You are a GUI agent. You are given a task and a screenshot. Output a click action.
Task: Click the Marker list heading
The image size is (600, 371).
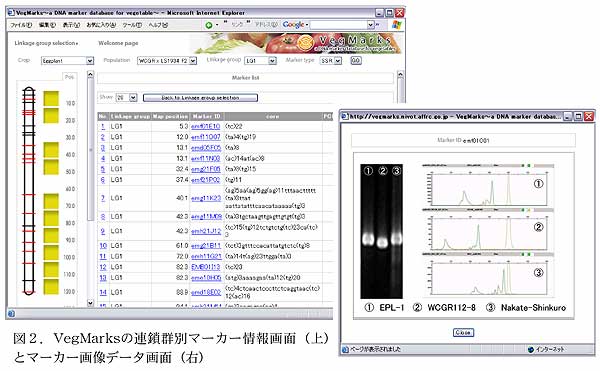click(245, 78)
